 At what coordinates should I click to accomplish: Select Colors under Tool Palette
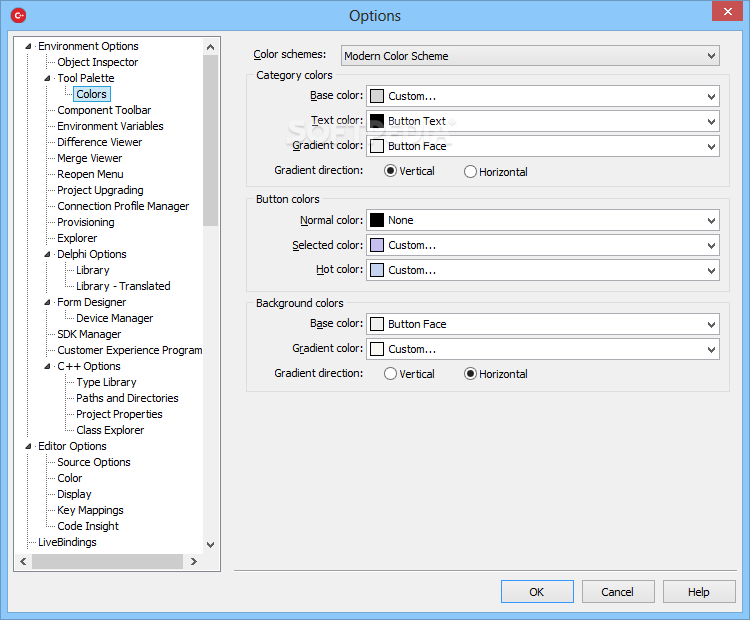pos(91,94)
